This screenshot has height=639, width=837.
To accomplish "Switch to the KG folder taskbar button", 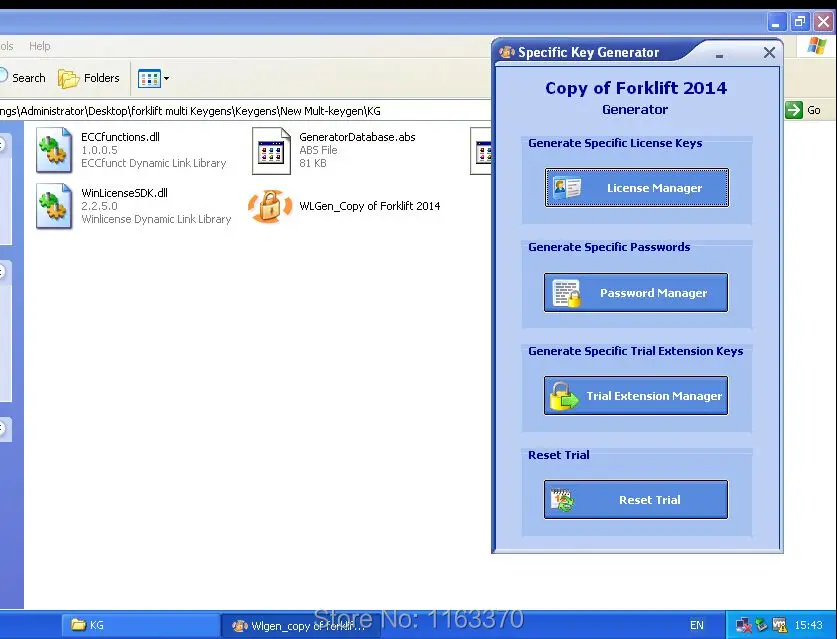I will point(140,625).
